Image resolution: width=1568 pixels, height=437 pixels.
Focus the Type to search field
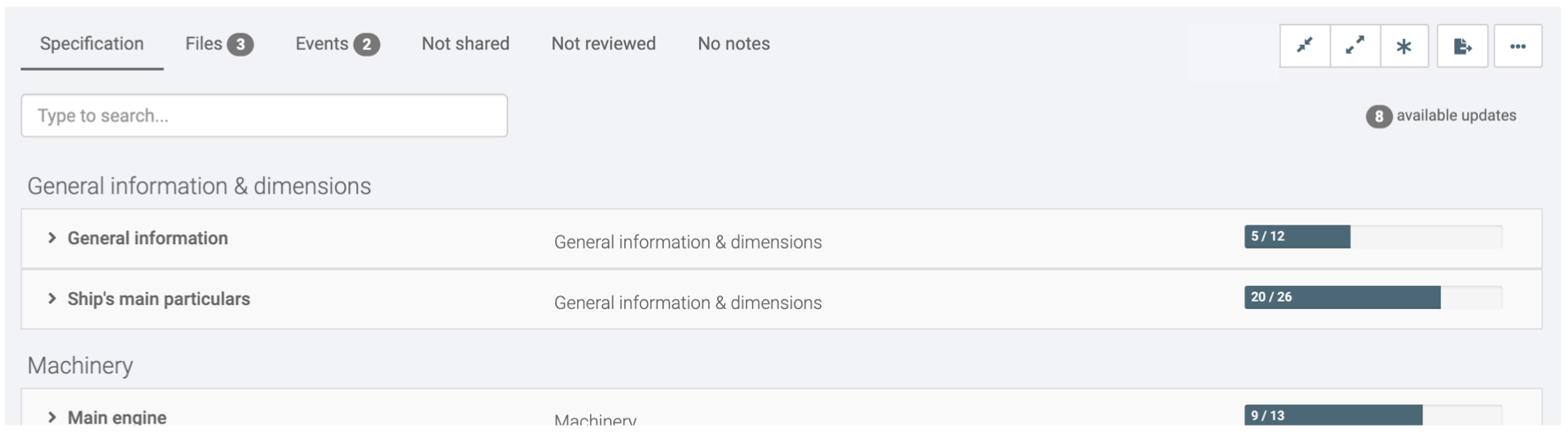[264, 116]
